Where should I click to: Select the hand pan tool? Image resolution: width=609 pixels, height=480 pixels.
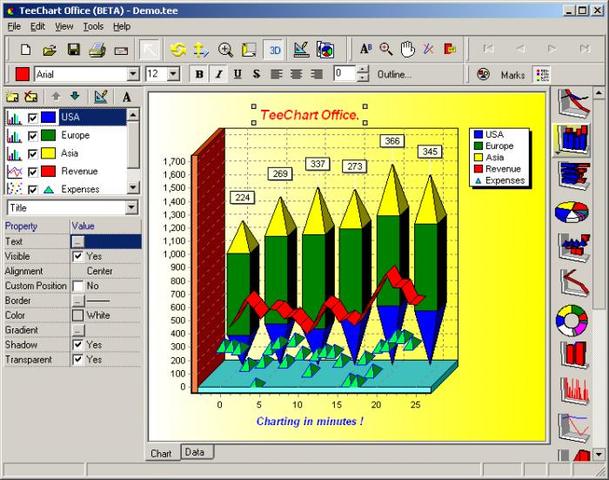[x=407, y=49]
